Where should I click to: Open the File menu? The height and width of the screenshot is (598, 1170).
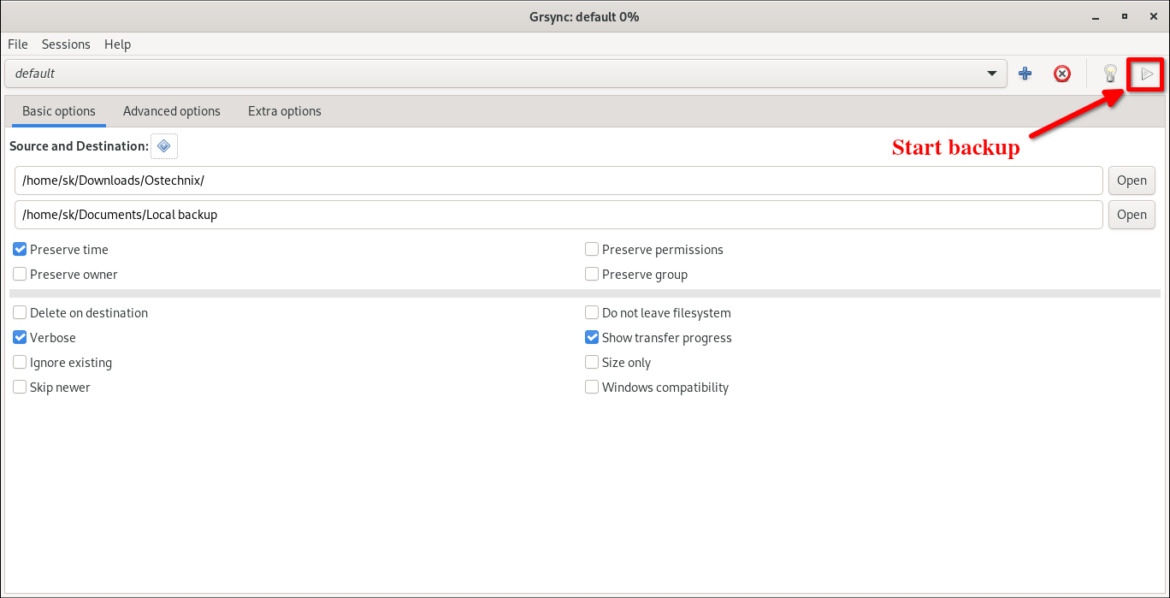coord(17,44)
